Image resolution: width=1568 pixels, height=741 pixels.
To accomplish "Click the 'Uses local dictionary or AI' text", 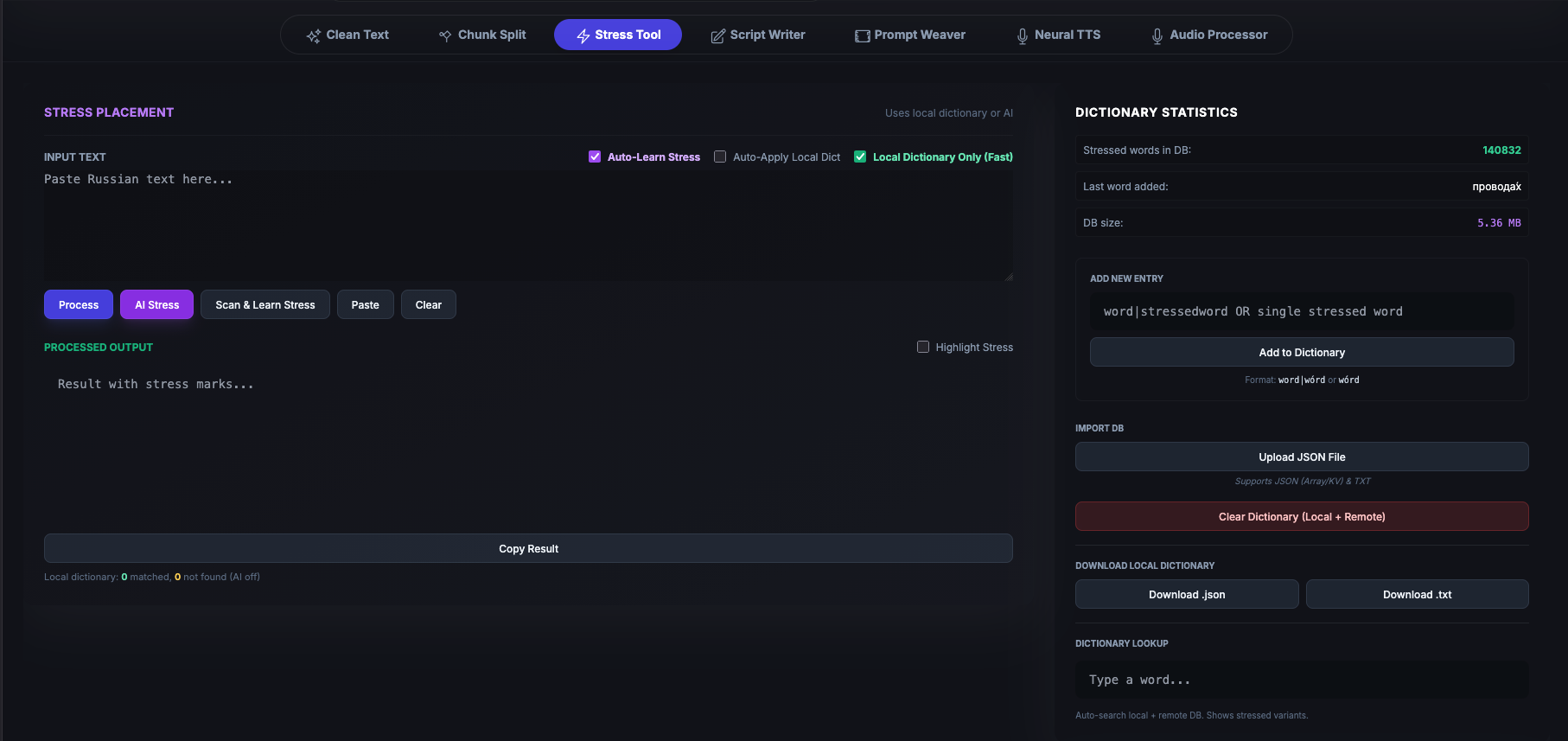I will coord(949,113).
